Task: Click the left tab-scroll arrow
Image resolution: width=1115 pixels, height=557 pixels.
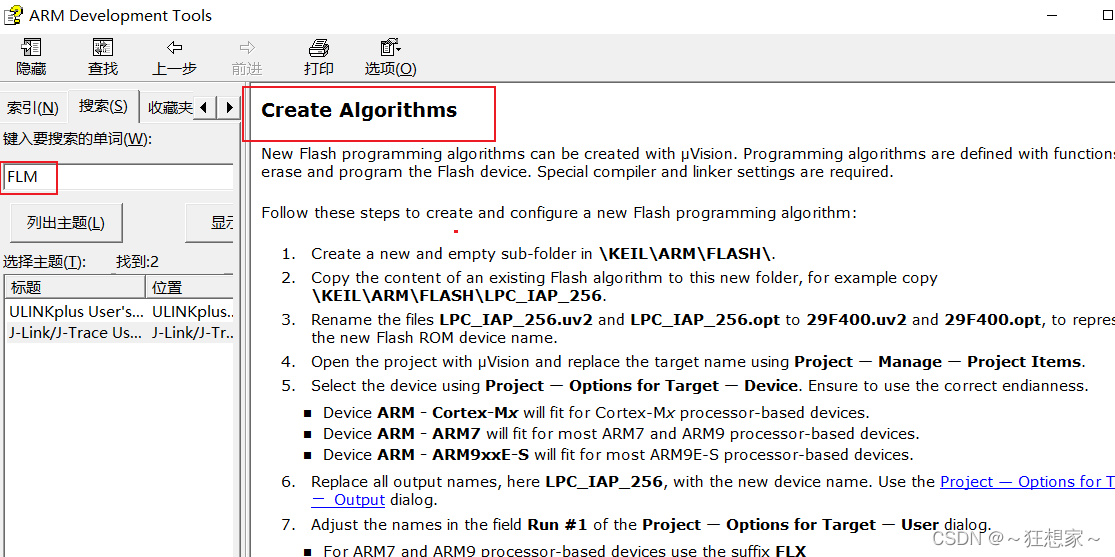Action: pos(204,107)
